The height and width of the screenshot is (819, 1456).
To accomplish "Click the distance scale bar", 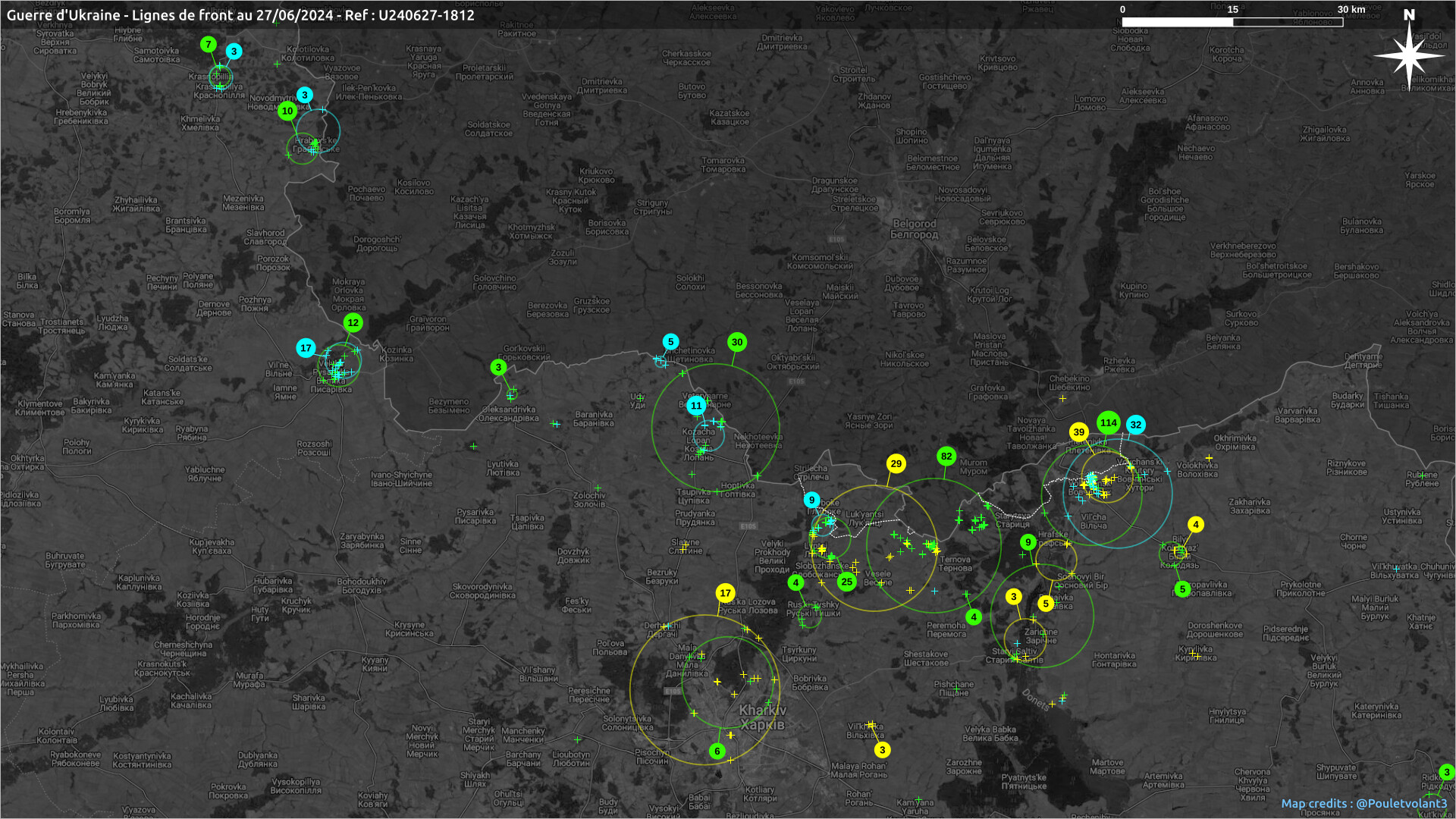I will tap(1232, 22).
